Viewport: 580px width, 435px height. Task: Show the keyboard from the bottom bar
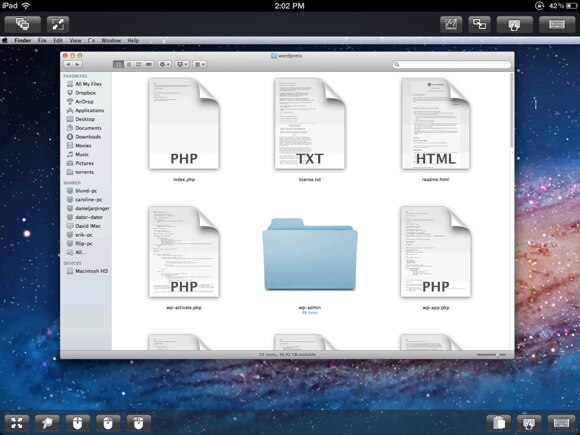[x=561, y=422]
